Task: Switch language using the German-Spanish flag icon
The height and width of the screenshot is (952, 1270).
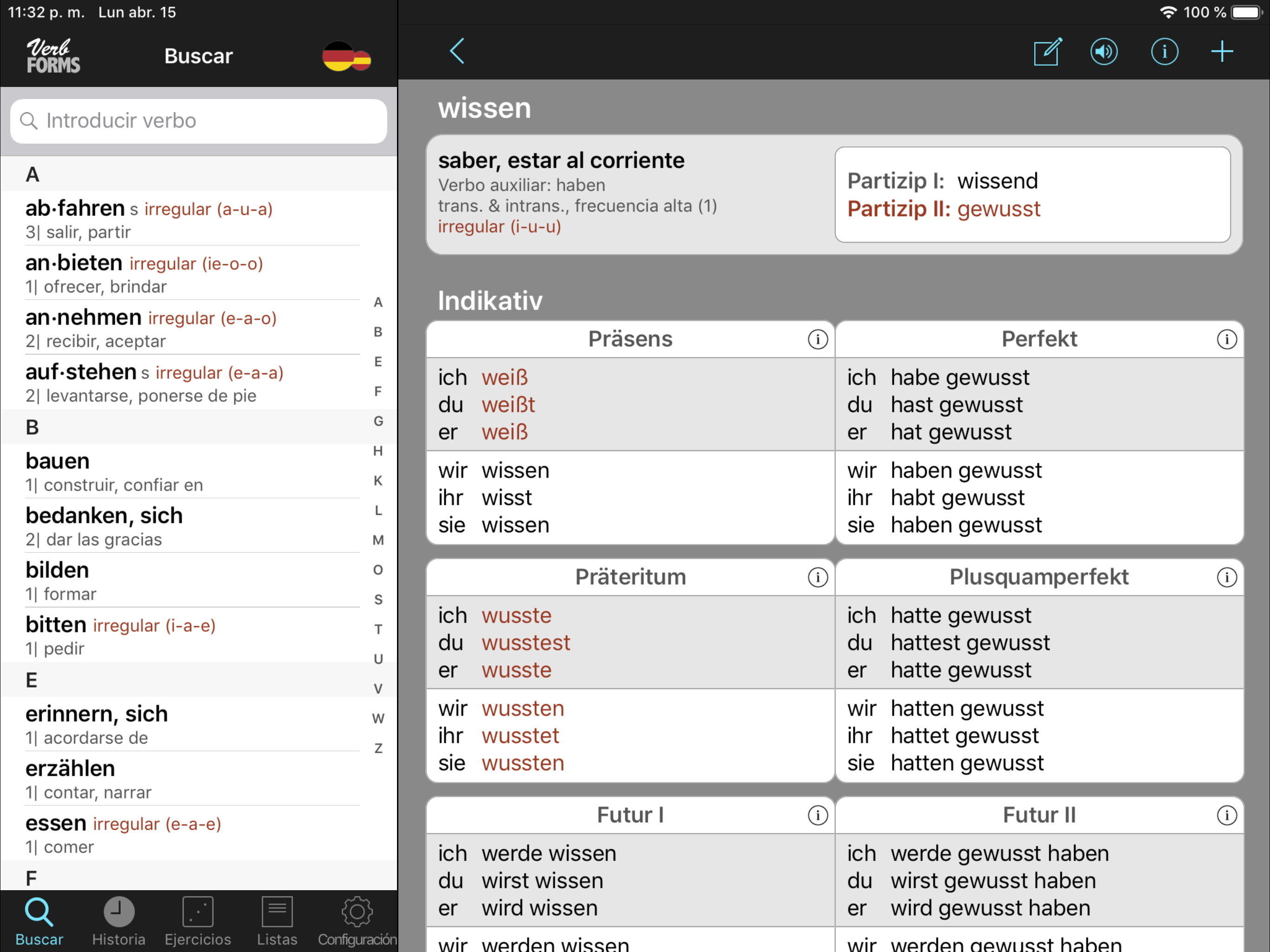Action: click(346, 56)
